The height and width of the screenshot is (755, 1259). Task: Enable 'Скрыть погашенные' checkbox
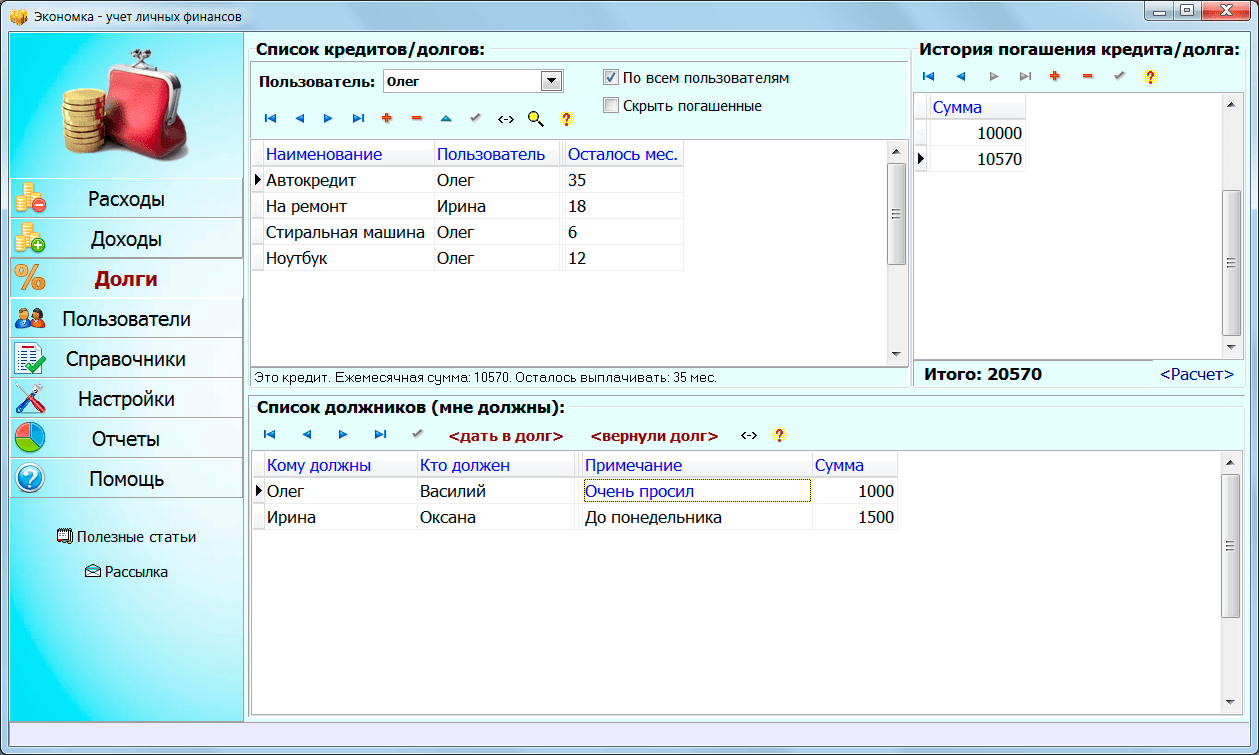[611, 105]
